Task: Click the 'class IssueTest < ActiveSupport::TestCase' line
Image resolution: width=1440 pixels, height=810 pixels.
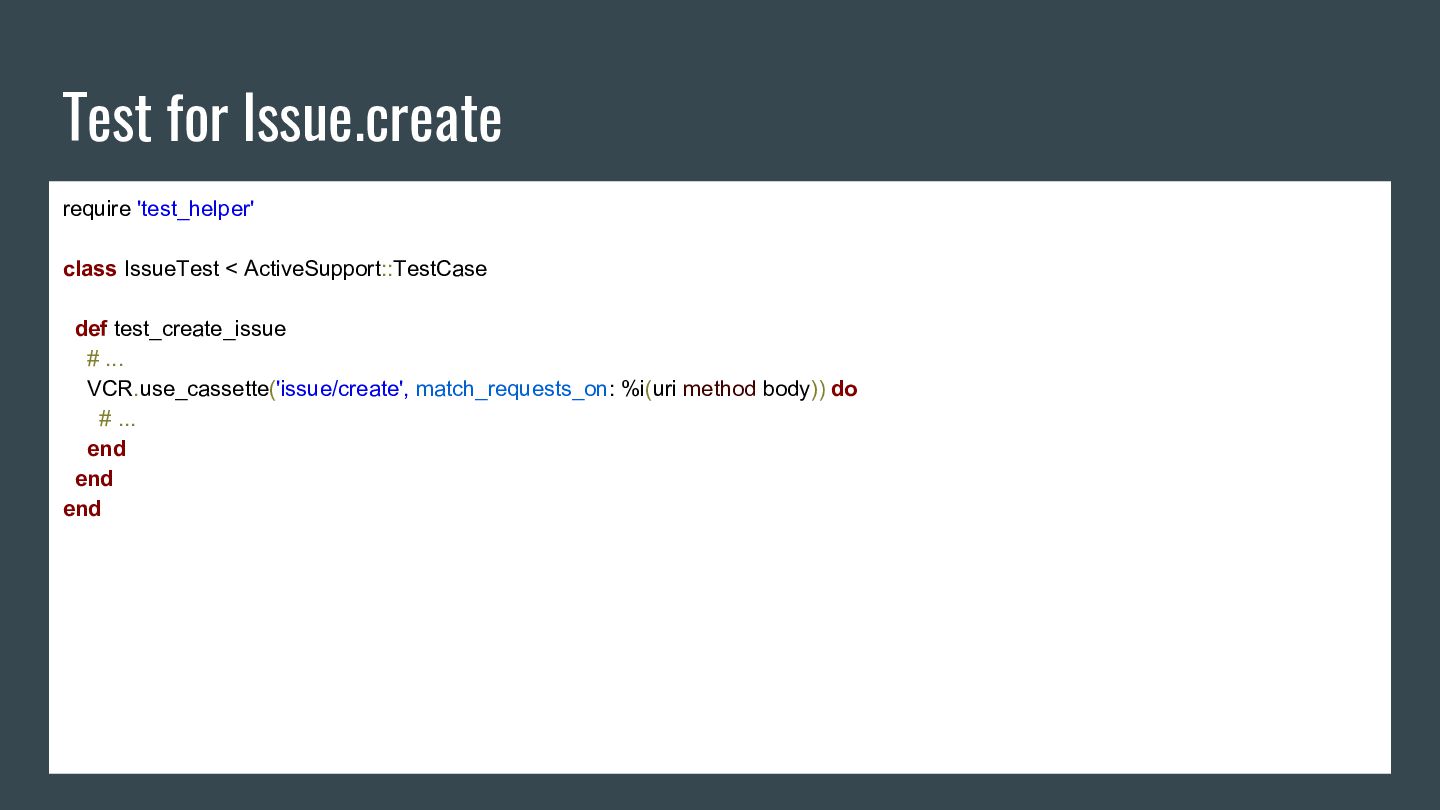Action: point(275,269)
